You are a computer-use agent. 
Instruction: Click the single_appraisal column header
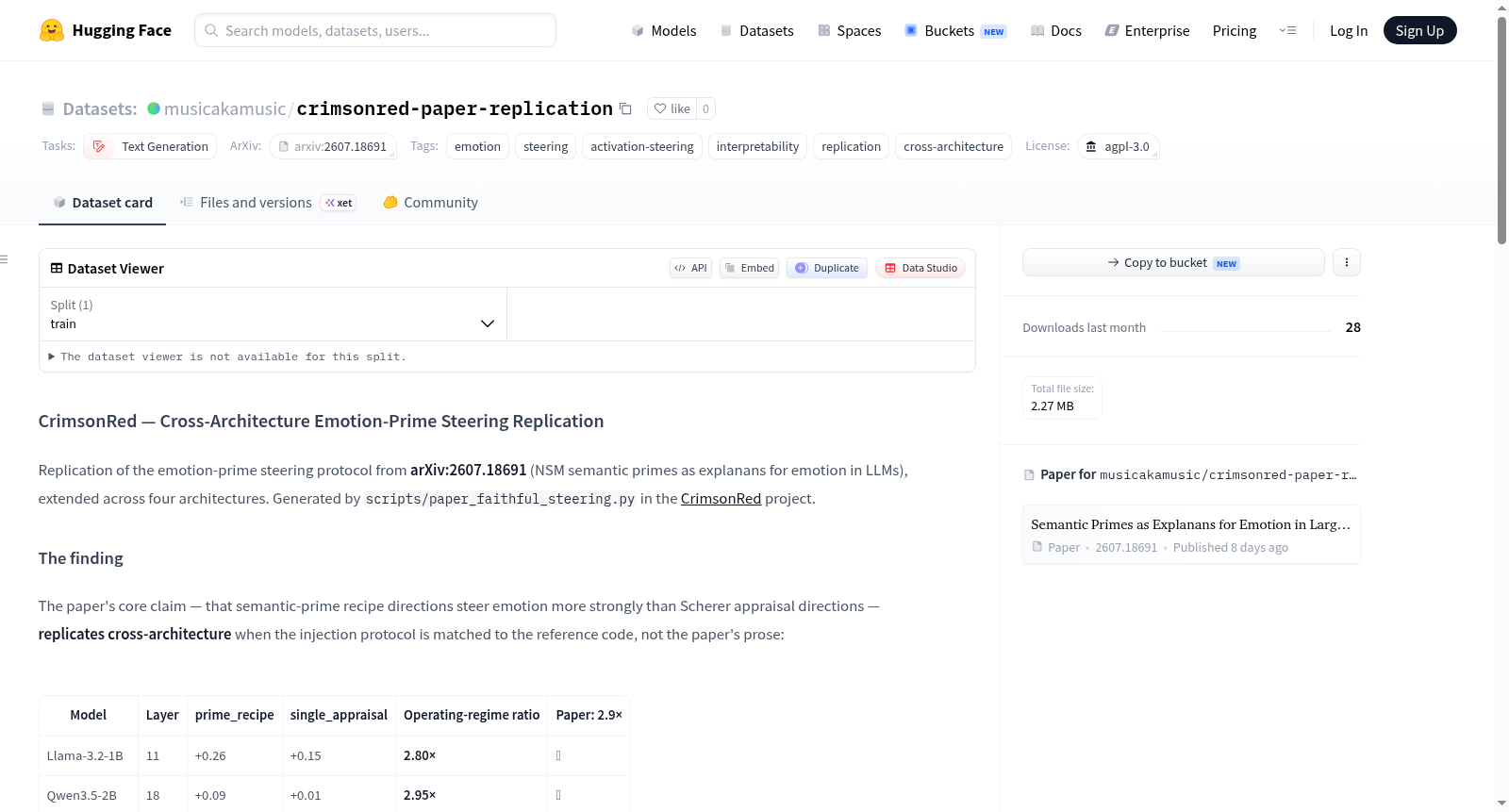pos(339,715)
